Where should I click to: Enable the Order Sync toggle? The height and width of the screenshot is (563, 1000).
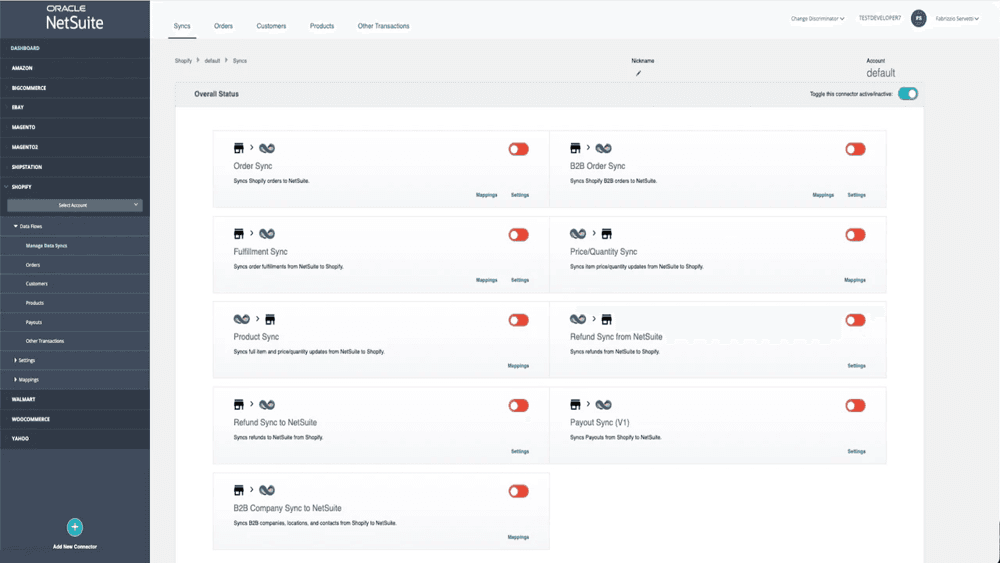click(x=518, y=149)
